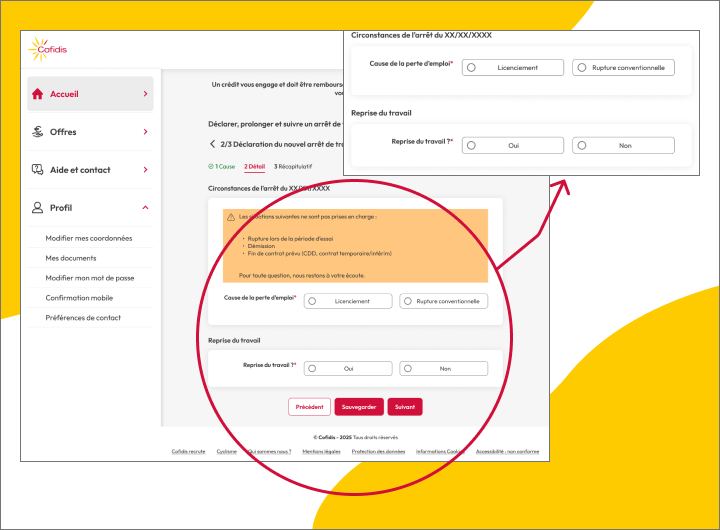720x530 pixels.
Task: Select the Licenciement radio option in the main form
Action: 313,301
